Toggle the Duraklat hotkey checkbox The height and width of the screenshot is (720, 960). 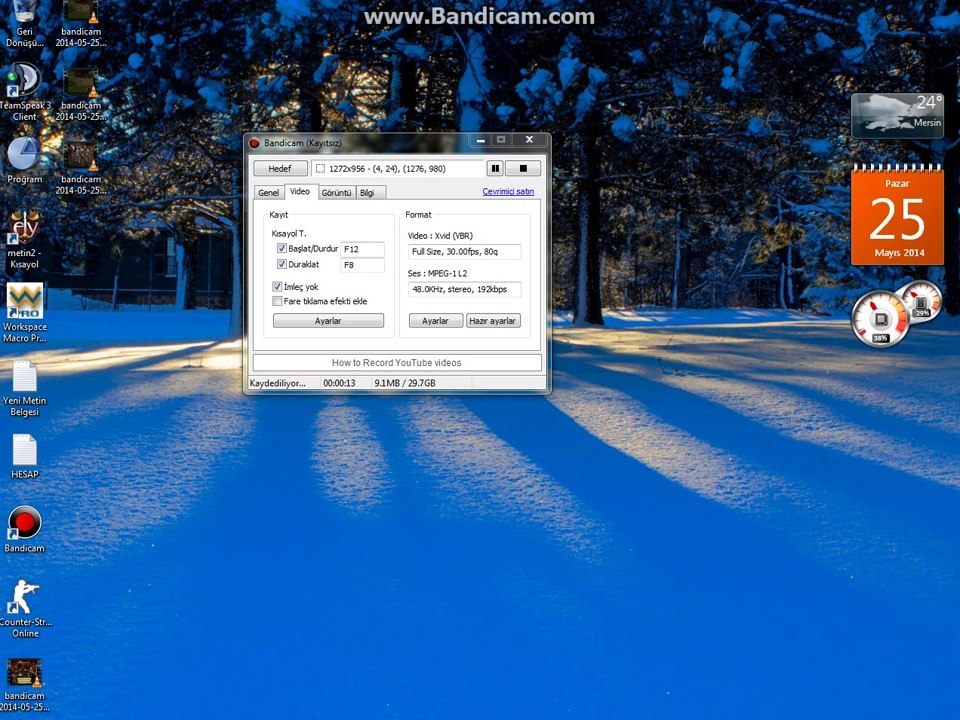pyautogui.click(x=282, y=264)
